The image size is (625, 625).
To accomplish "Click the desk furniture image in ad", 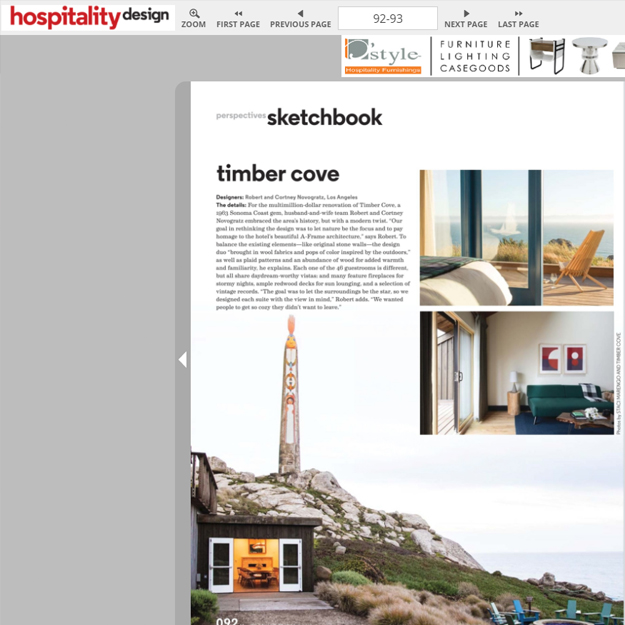I will pyautogui.click(x=546, y=56).
